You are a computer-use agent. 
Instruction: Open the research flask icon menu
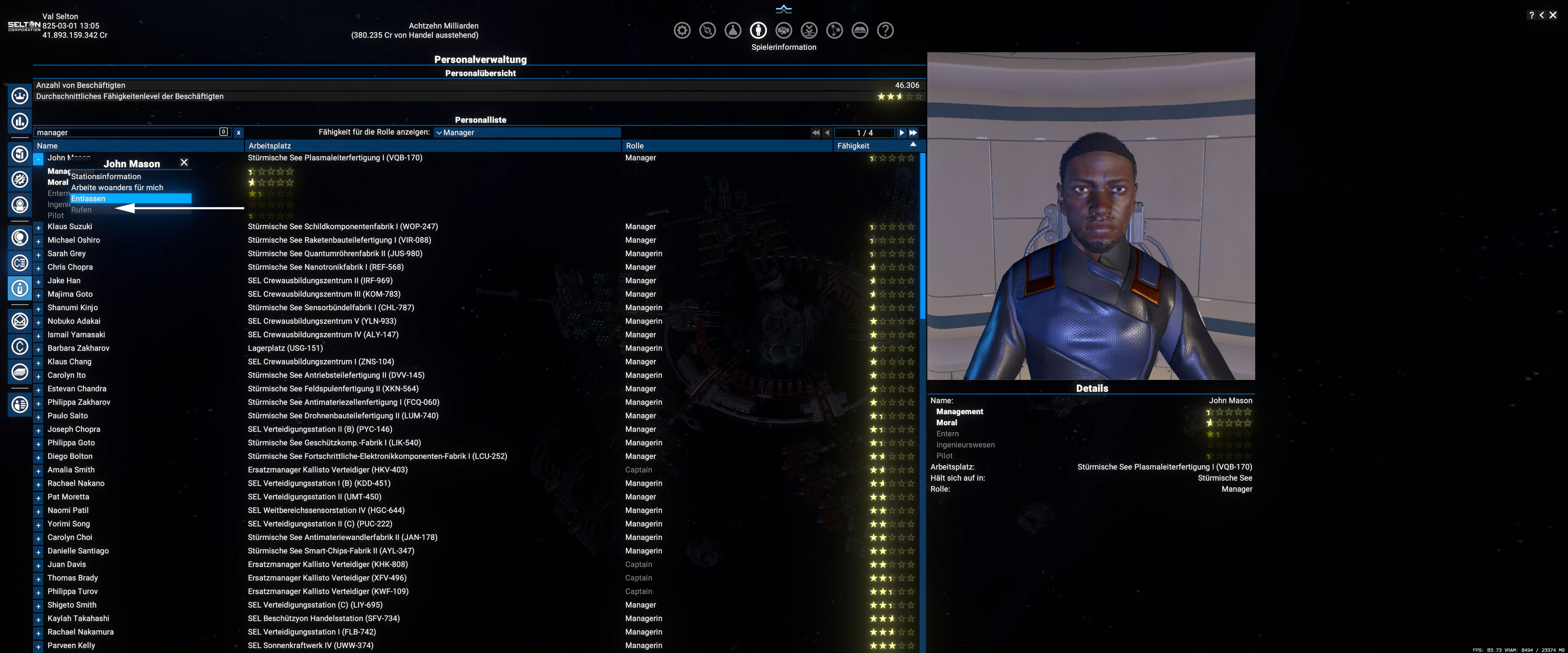click(x=733, y=31)
